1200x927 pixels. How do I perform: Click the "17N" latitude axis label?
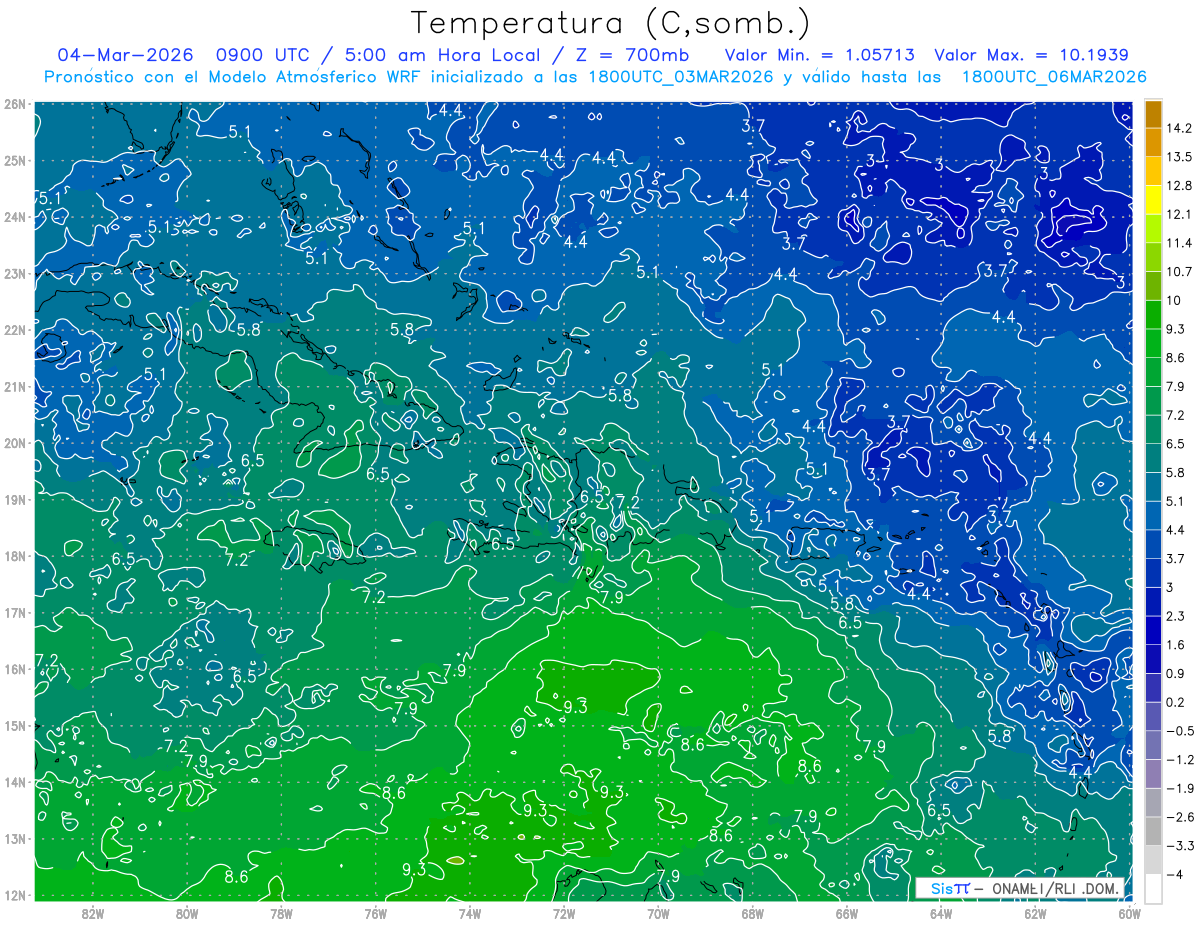pos(15,612)
